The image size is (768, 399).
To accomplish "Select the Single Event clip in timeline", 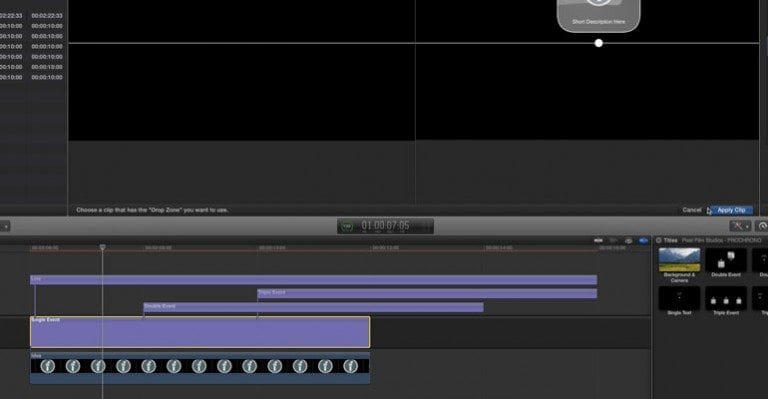I will 200,332.
